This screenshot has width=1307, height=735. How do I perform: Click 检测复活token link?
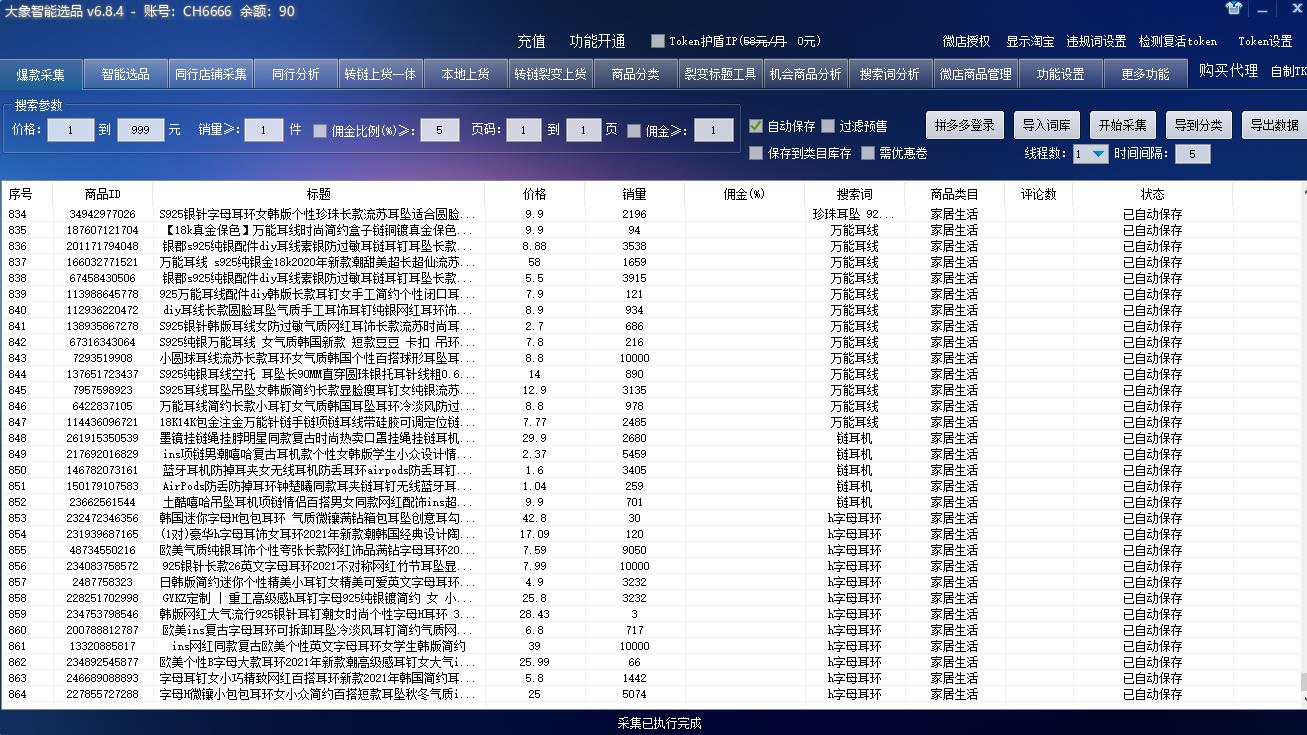1178,41
